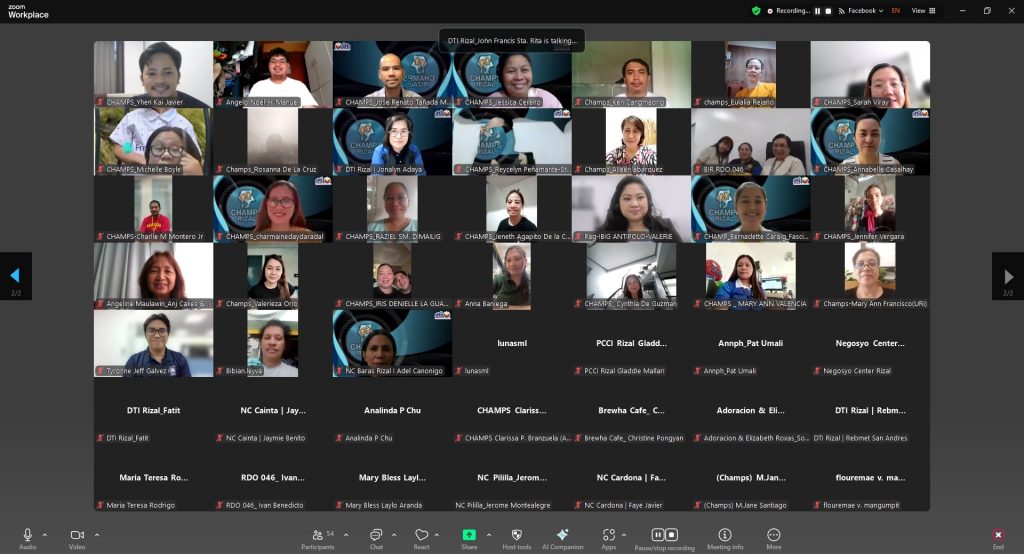The width and height of the screenshot is (1024, 554).
Task: Open the Apps menu
Action: (x=608, y=537)
